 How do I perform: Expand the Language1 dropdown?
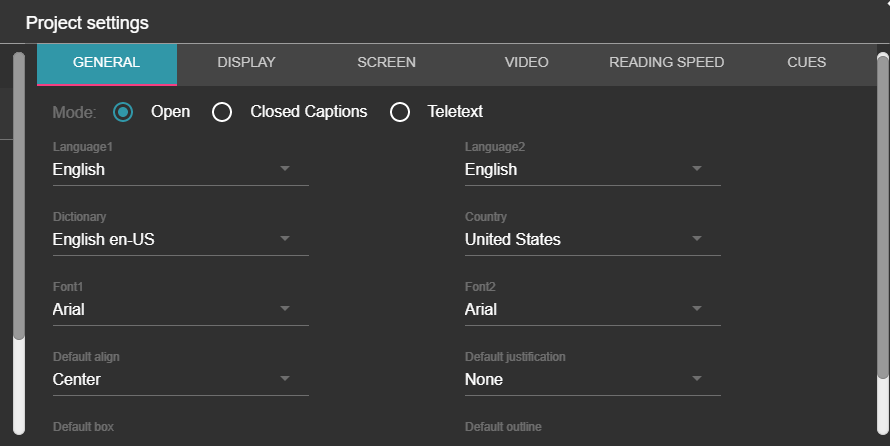180,170
